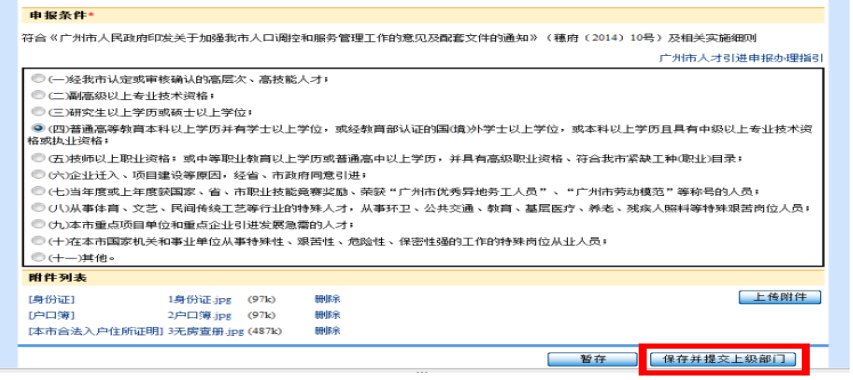Delete the 1身份证.jpg attachment
The height and width of the screenshot is (380, 853).
[327, 298]
